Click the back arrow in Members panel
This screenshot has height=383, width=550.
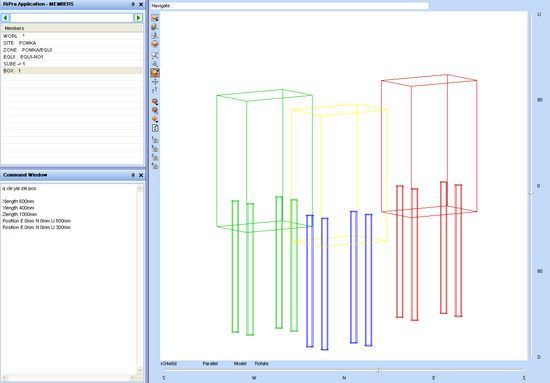tap(5, 18)
